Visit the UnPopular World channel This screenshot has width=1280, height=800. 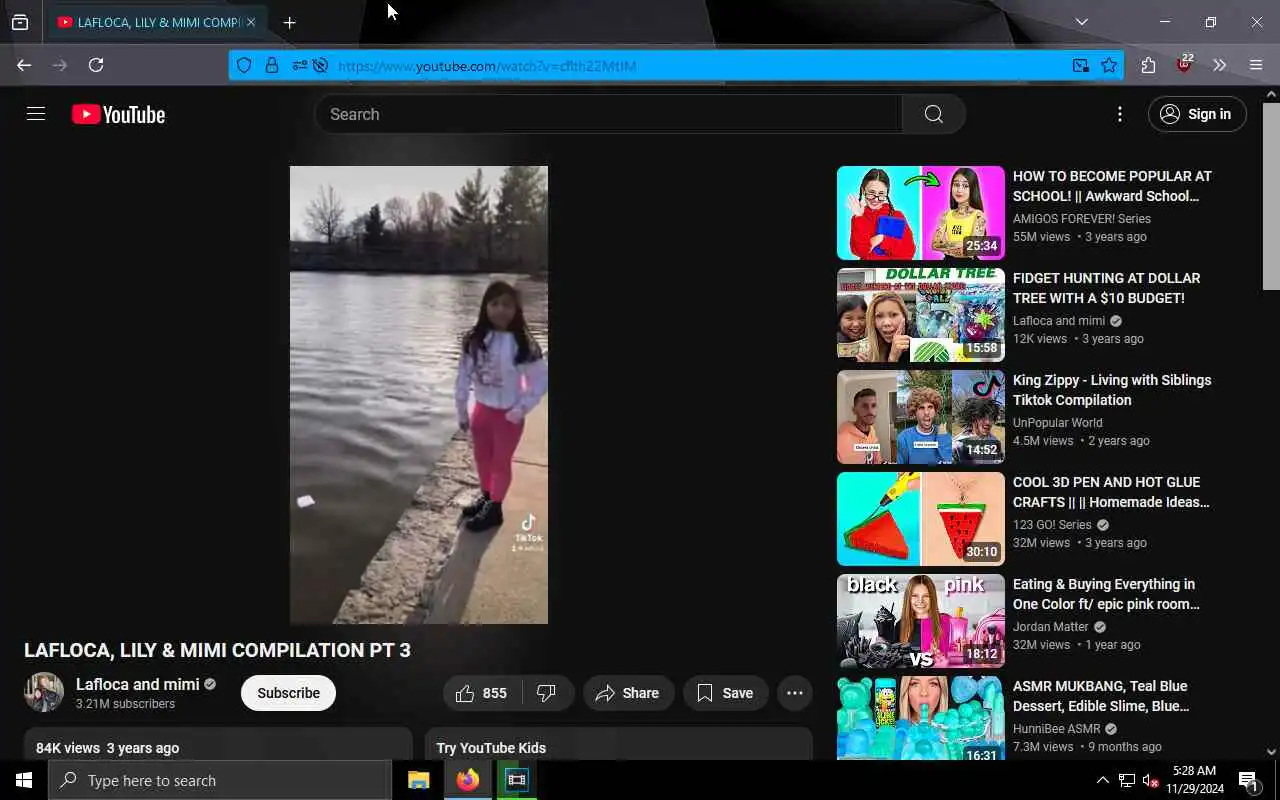coord(1057,423)
